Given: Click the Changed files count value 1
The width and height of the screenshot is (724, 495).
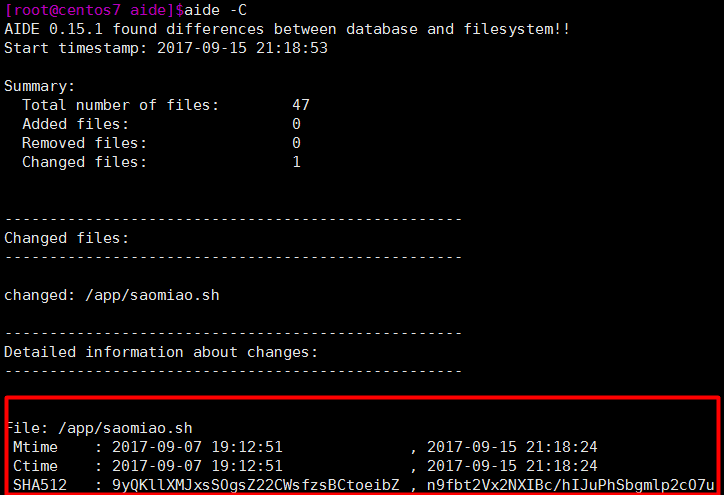Looking at the screenshot, I should point(296,162).
